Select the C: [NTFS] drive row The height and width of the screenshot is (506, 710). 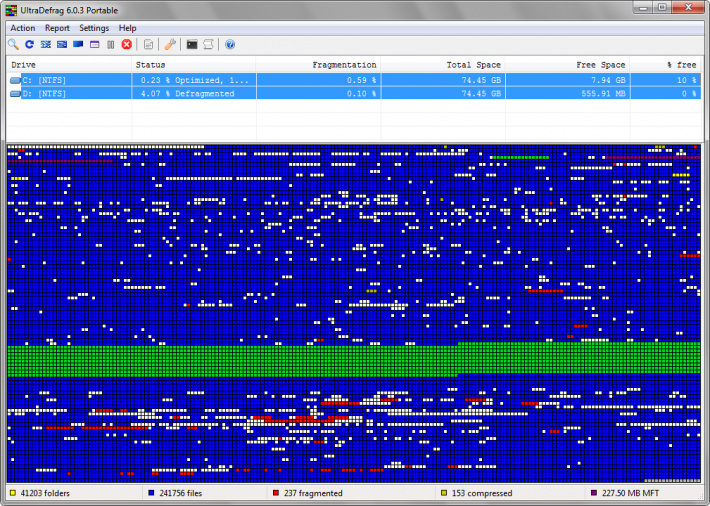point(354,80)
